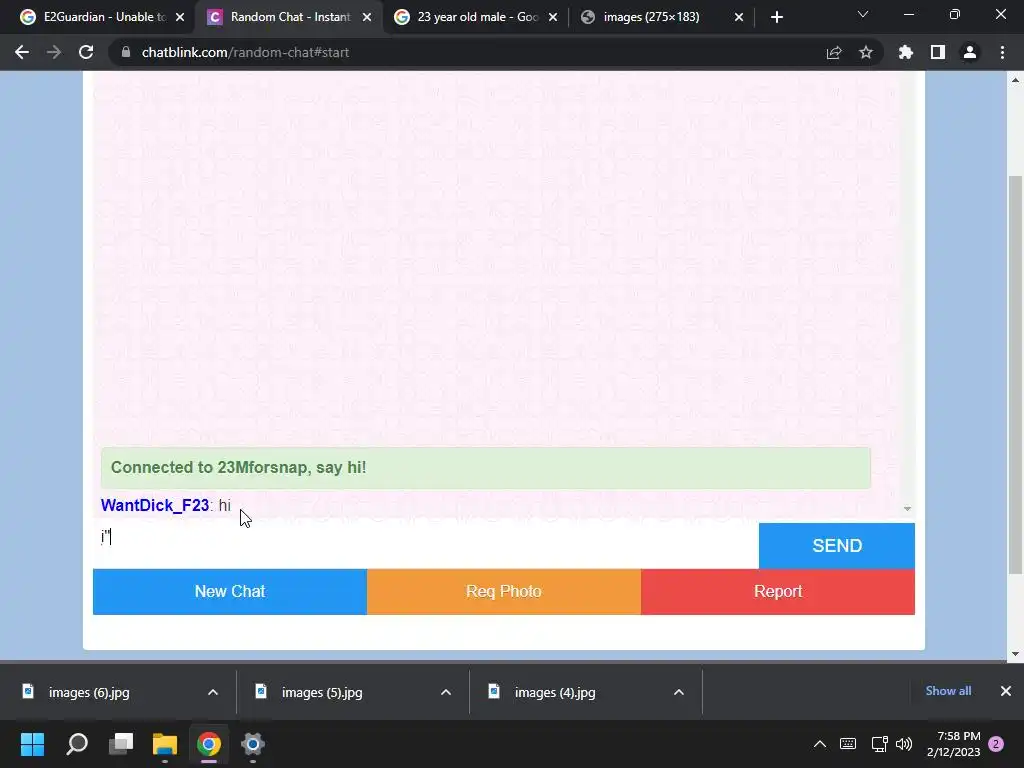Click touch keyboard tray icon
This screenshot has height=768, width=1024.
coord(848,744)
